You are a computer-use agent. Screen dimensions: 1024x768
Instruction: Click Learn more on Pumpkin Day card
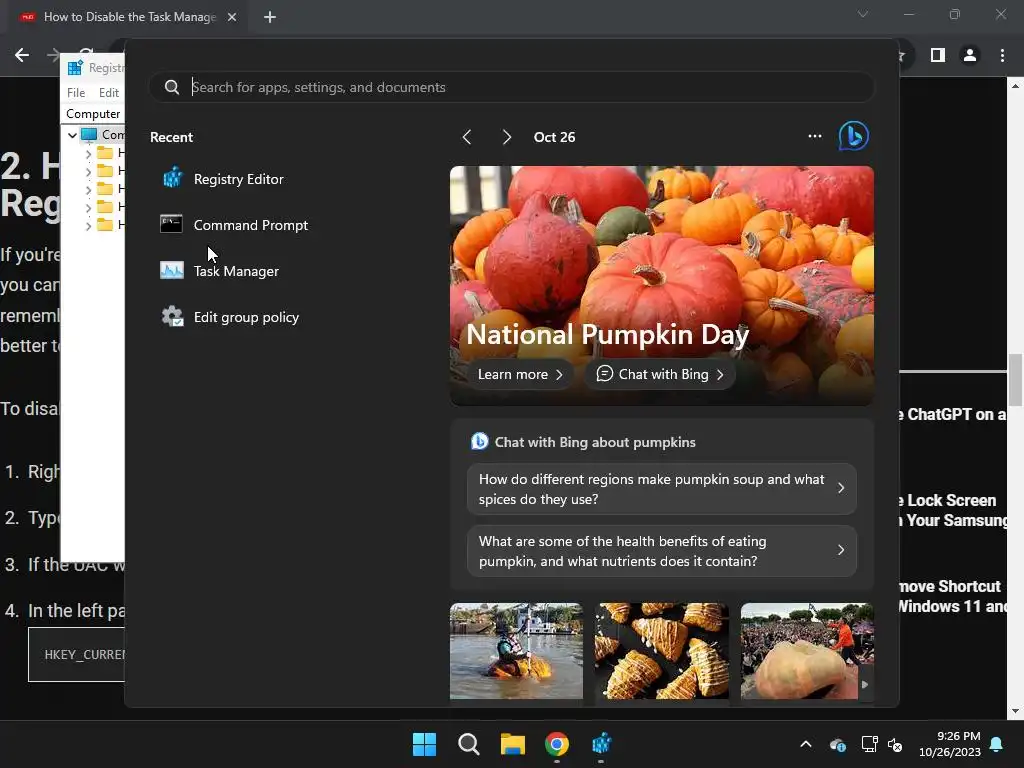click(x=520, y=375)
